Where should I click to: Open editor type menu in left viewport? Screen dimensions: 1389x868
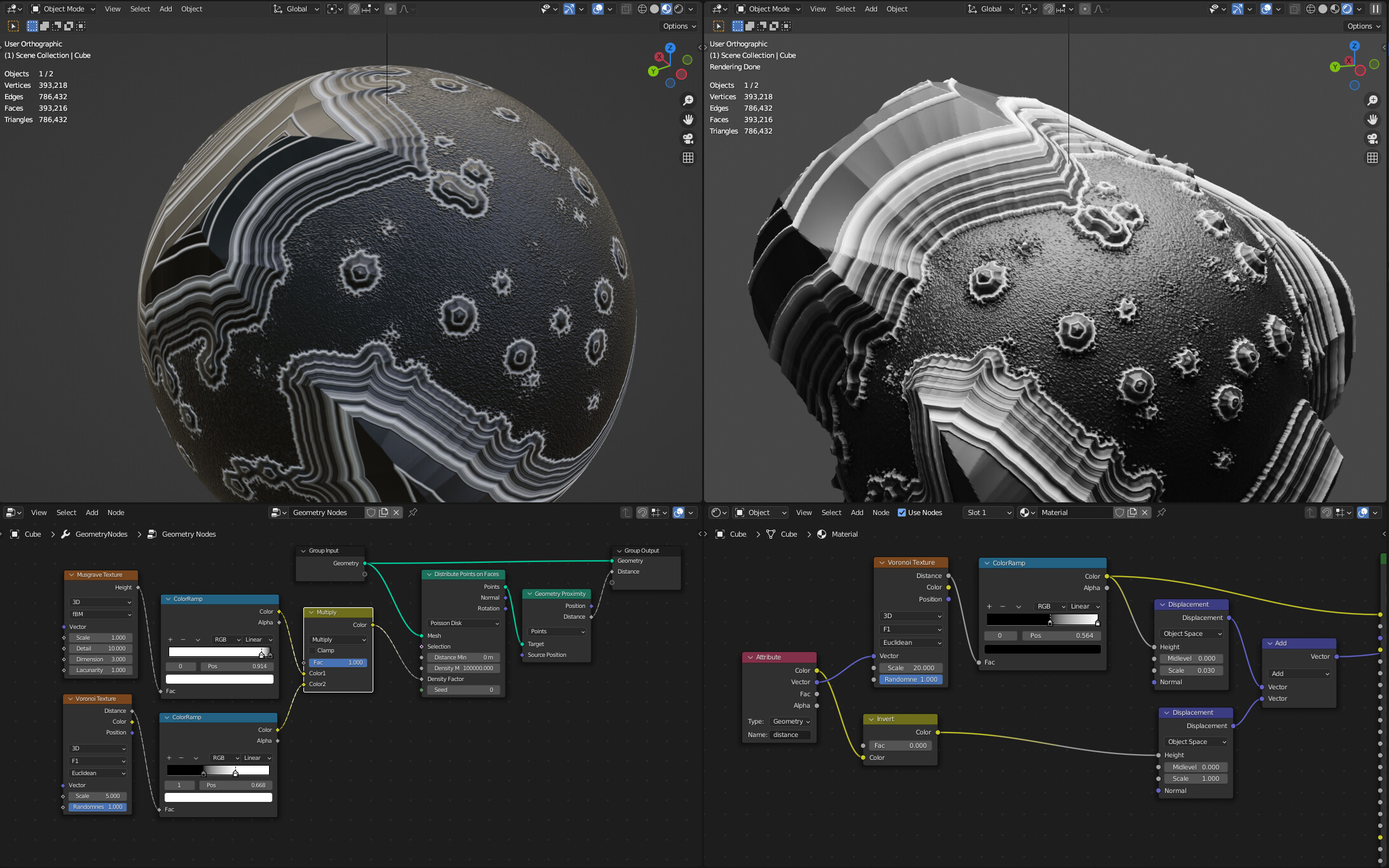click(14, 9)
